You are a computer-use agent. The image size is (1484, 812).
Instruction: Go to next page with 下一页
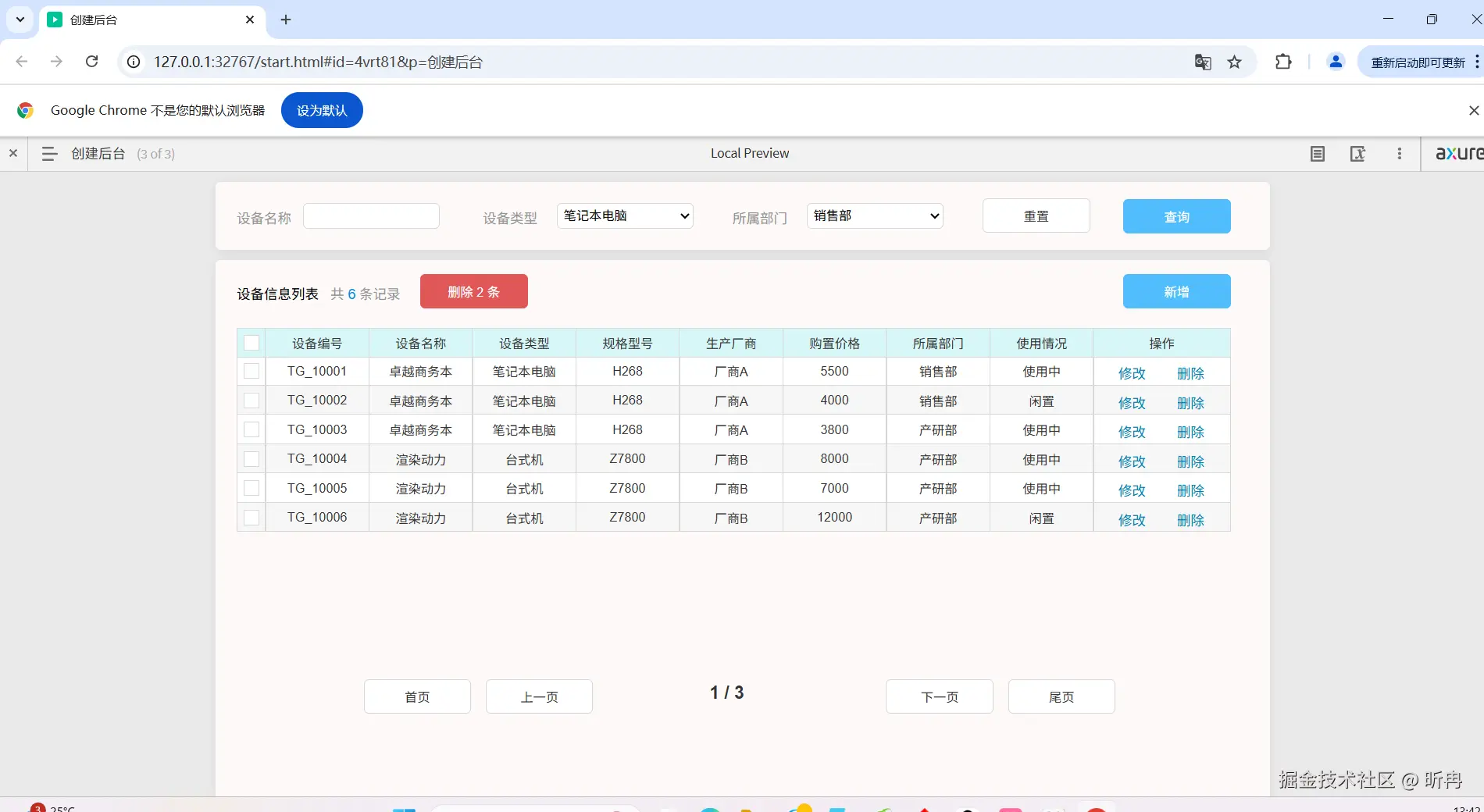click(x=940, y=696)
